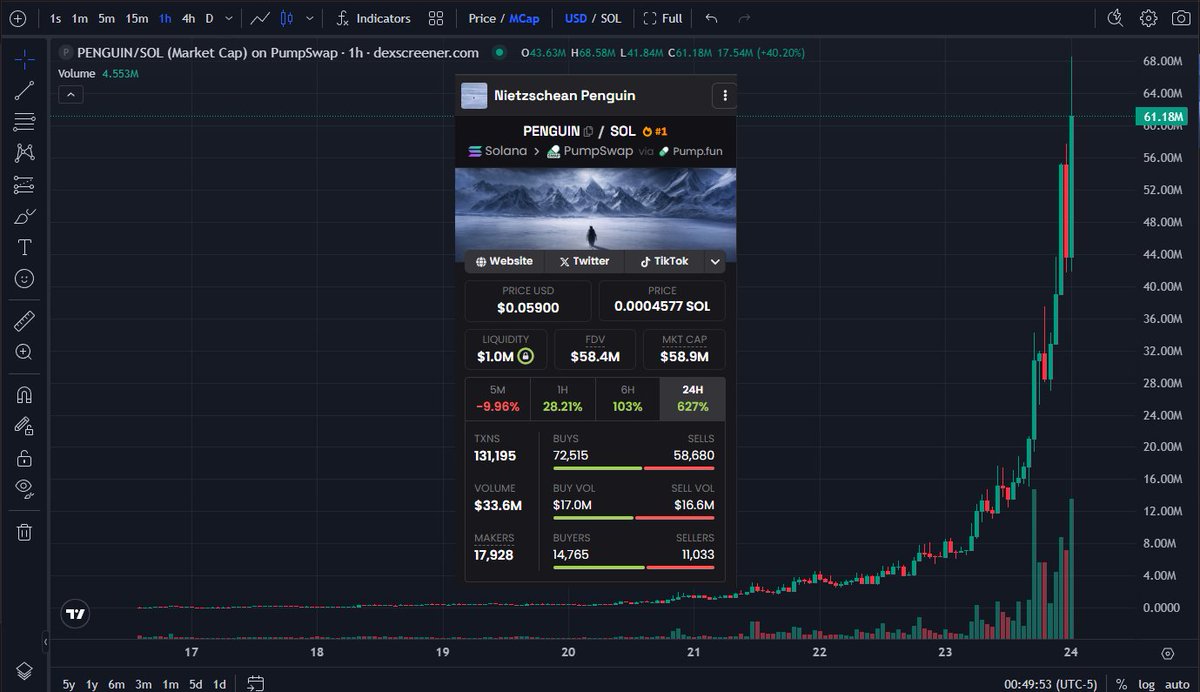Toggle the magnet snap mode
The width and height of the screenshot is (1200, 692).
tap(24, 395)
